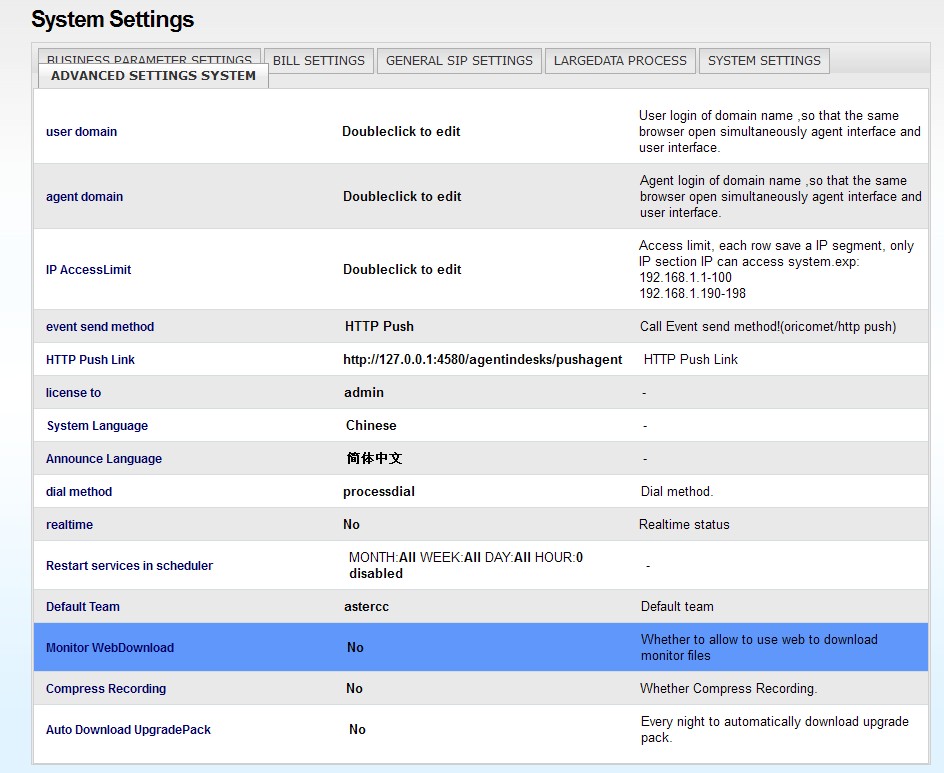This screenshot has height=773, width=944.
Task: Click the HTTP Push Link URL value
Action: coord(482,360)
